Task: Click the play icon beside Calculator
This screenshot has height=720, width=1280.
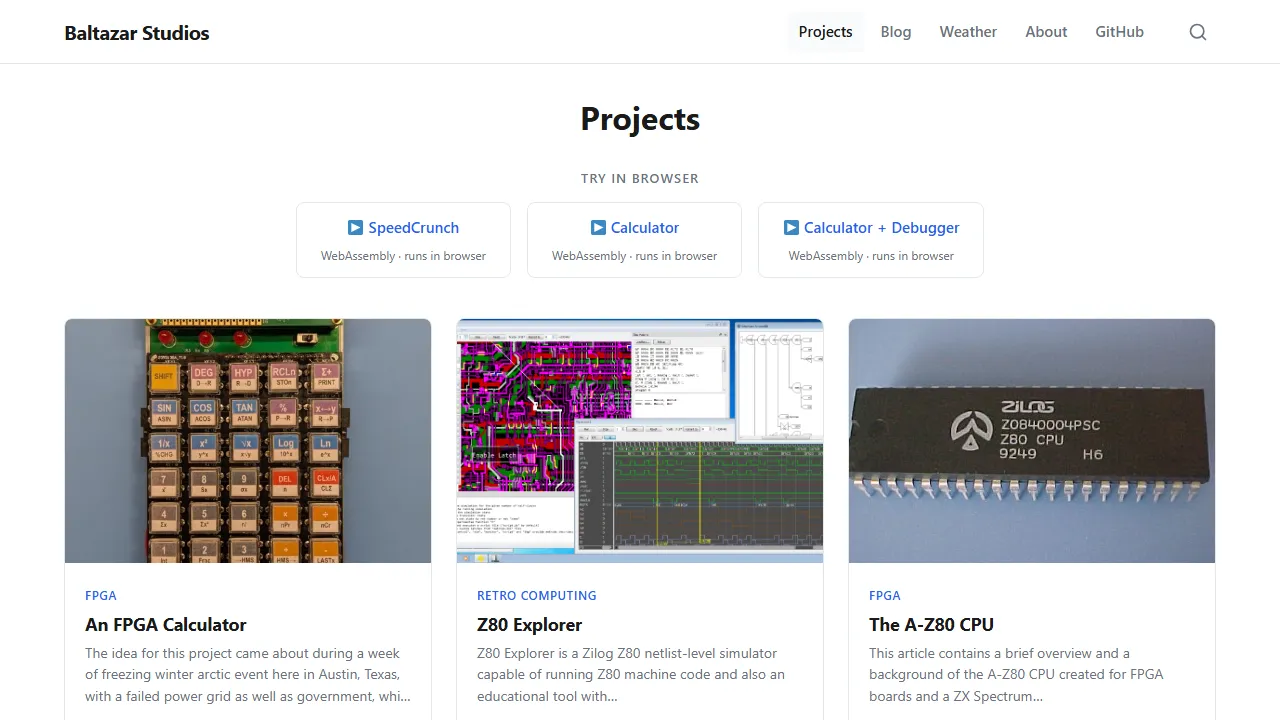Action: pos(598,228)
